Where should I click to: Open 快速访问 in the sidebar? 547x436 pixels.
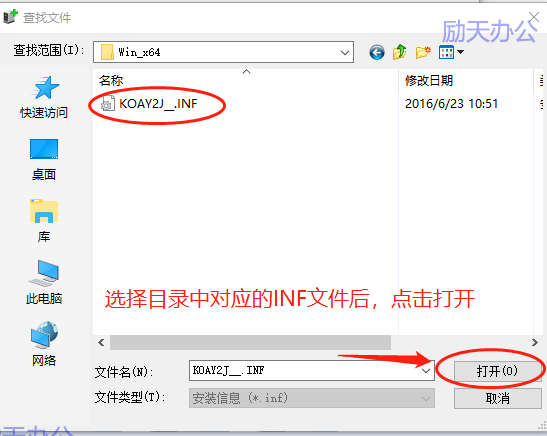pos(44,97)
